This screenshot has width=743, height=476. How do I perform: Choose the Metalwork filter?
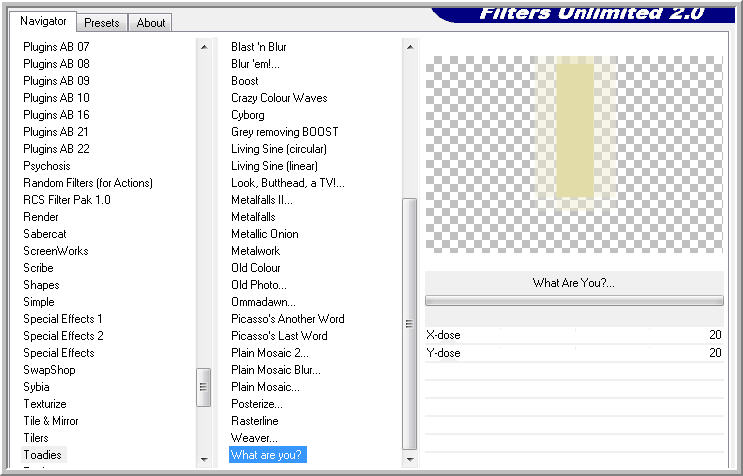(255, 251)
